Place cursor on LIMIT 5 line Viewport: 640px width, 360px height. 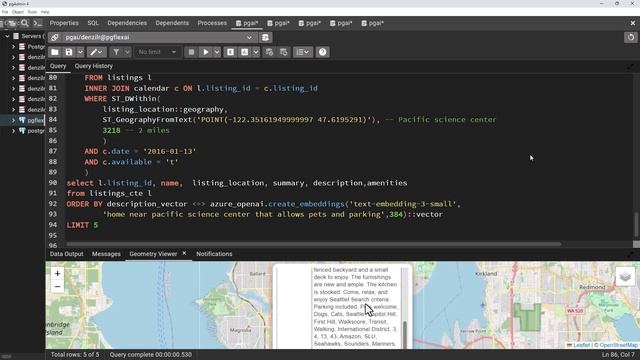coord(82,225)
